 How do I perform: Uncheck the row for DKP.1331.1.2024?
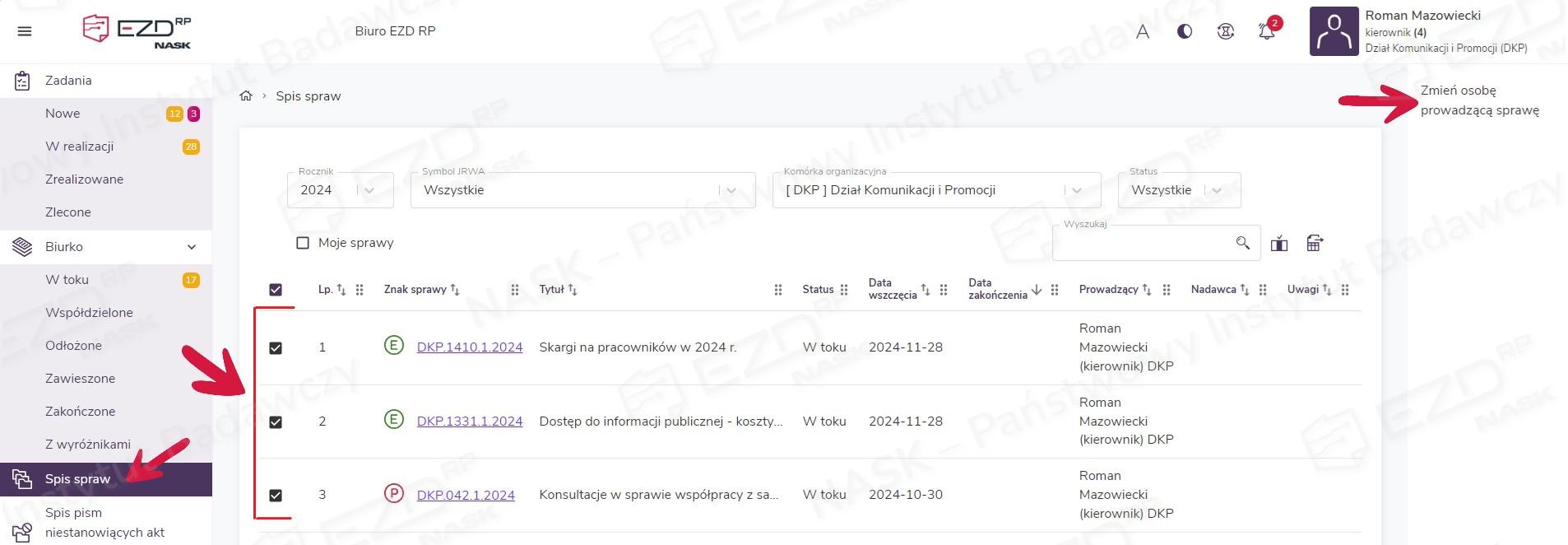pyautogui.click(x=276, y=422)
